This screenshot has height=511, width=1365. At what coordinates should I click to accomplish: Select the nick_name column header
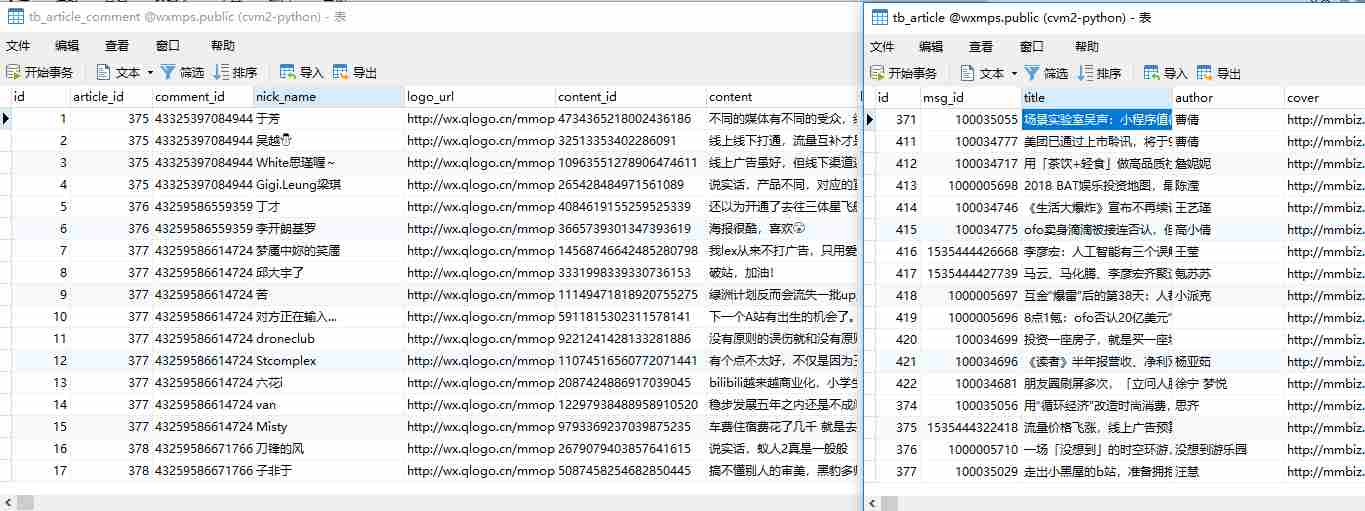(328, 97)
